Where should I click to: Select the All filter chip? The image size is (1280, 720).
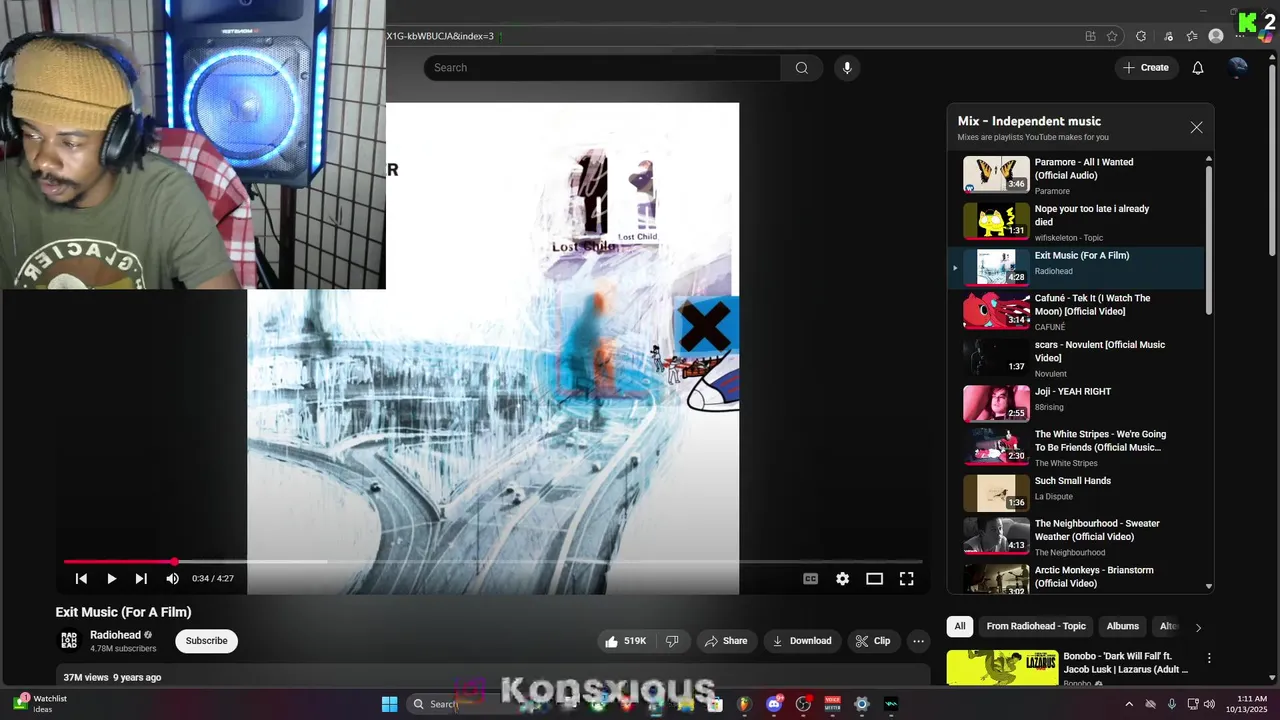(960, 626)
